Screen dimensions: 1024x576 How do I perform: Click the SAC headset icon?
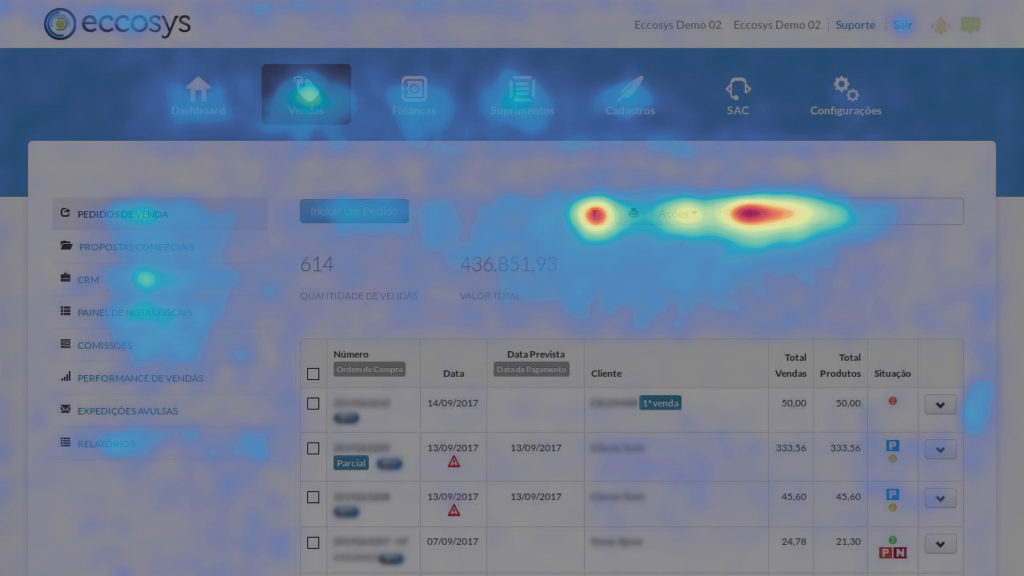(x=737, y=88)
